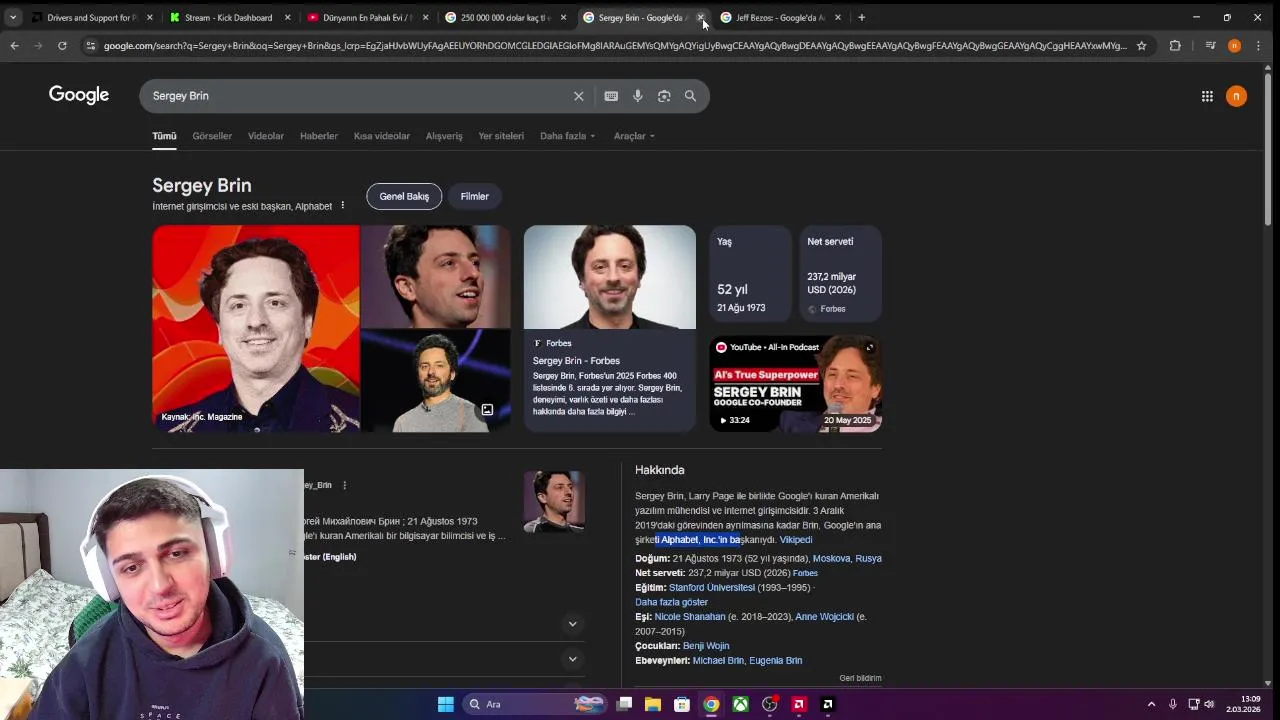Open a new browser tab
Viewport: 1280px width, 720px height.
862,17
